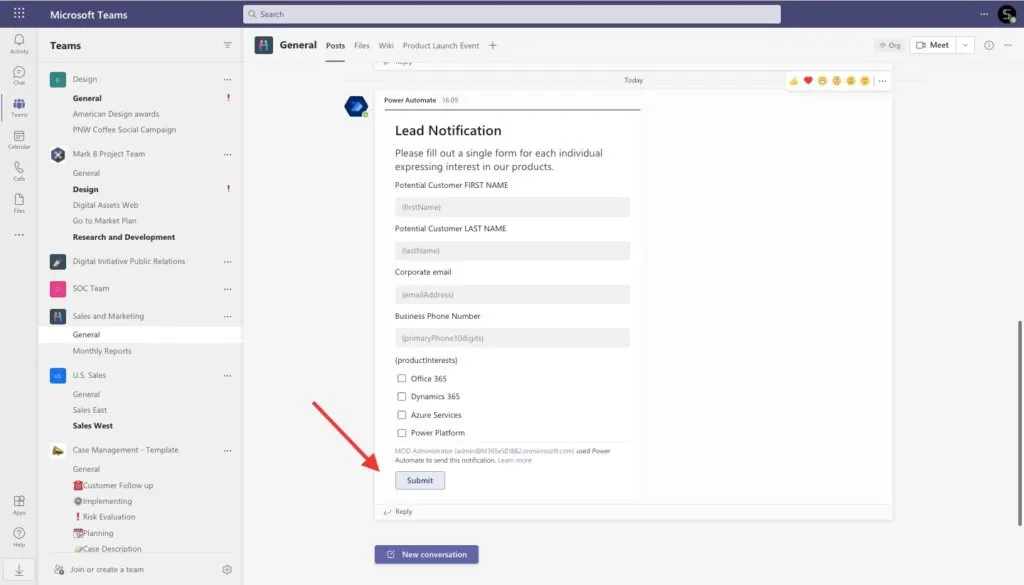The width and height of the screenshot is (1024, 585).
Task: Click the profile avatar
Action: point(1007,14)
